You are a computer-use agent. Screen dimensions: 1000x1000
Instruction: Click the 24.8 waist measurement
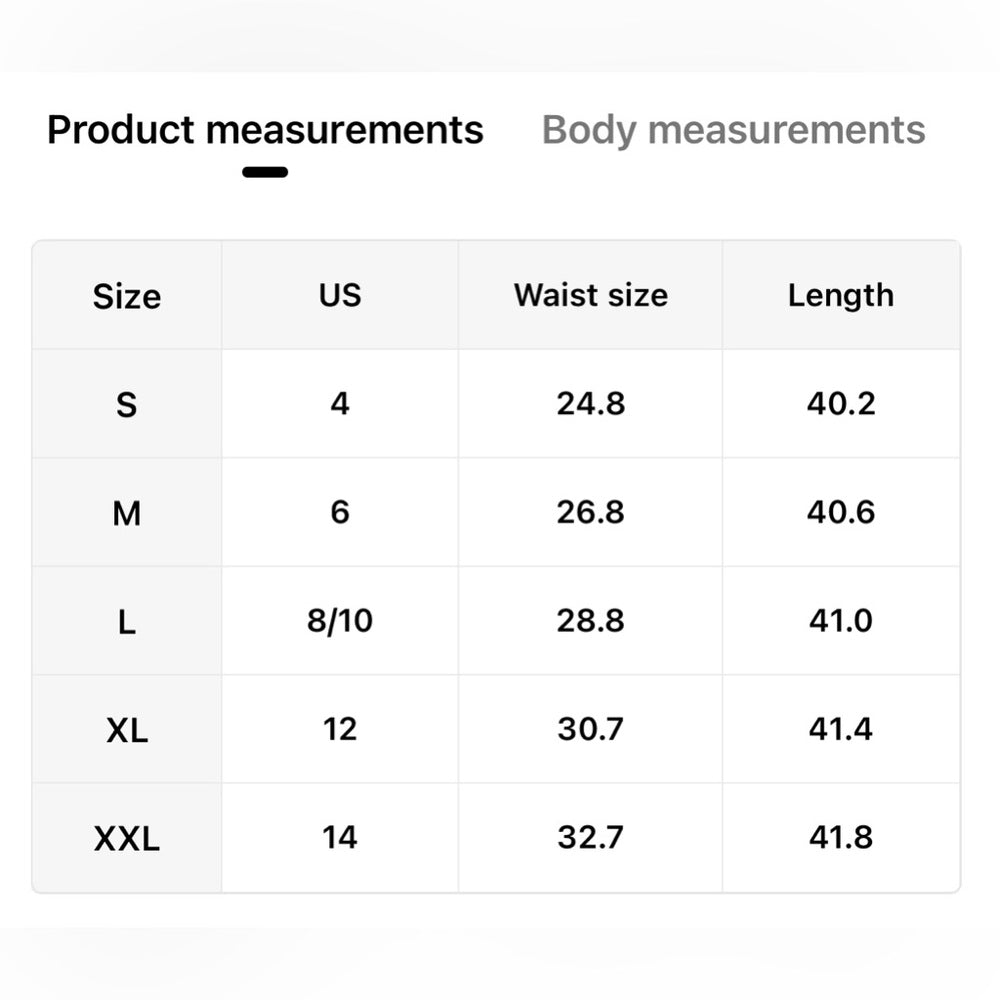[x=590, y=404]
